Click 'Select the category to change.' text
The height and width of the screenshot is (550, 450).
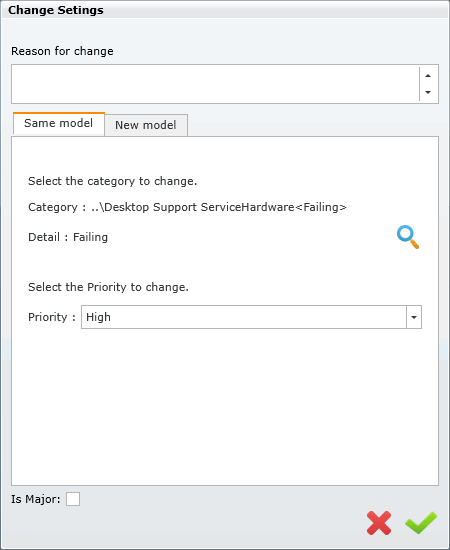[113, 181]
